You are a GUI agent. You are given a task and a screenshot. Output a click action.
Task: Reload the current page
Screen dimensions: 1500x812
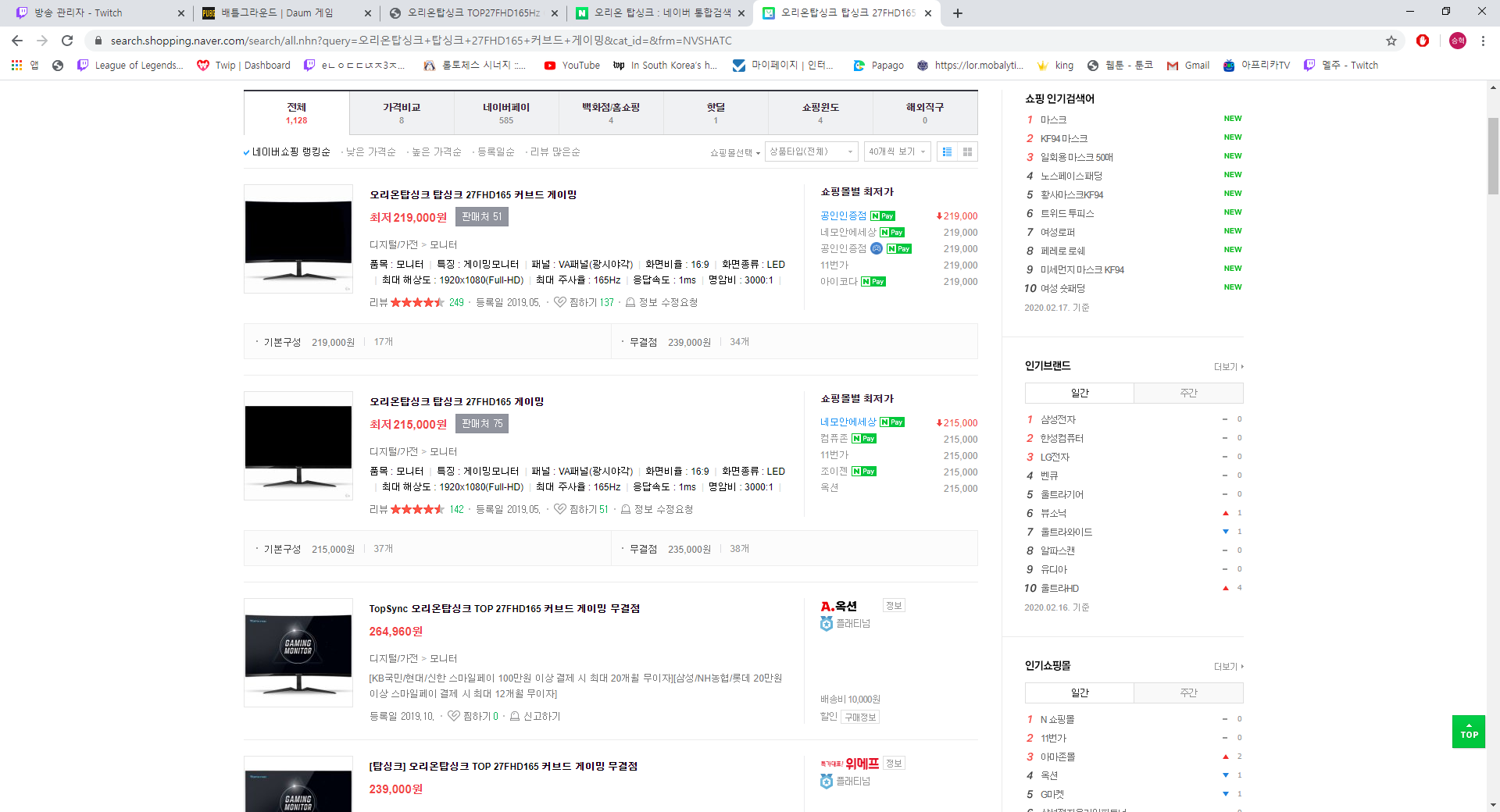[x=67, y=41]
